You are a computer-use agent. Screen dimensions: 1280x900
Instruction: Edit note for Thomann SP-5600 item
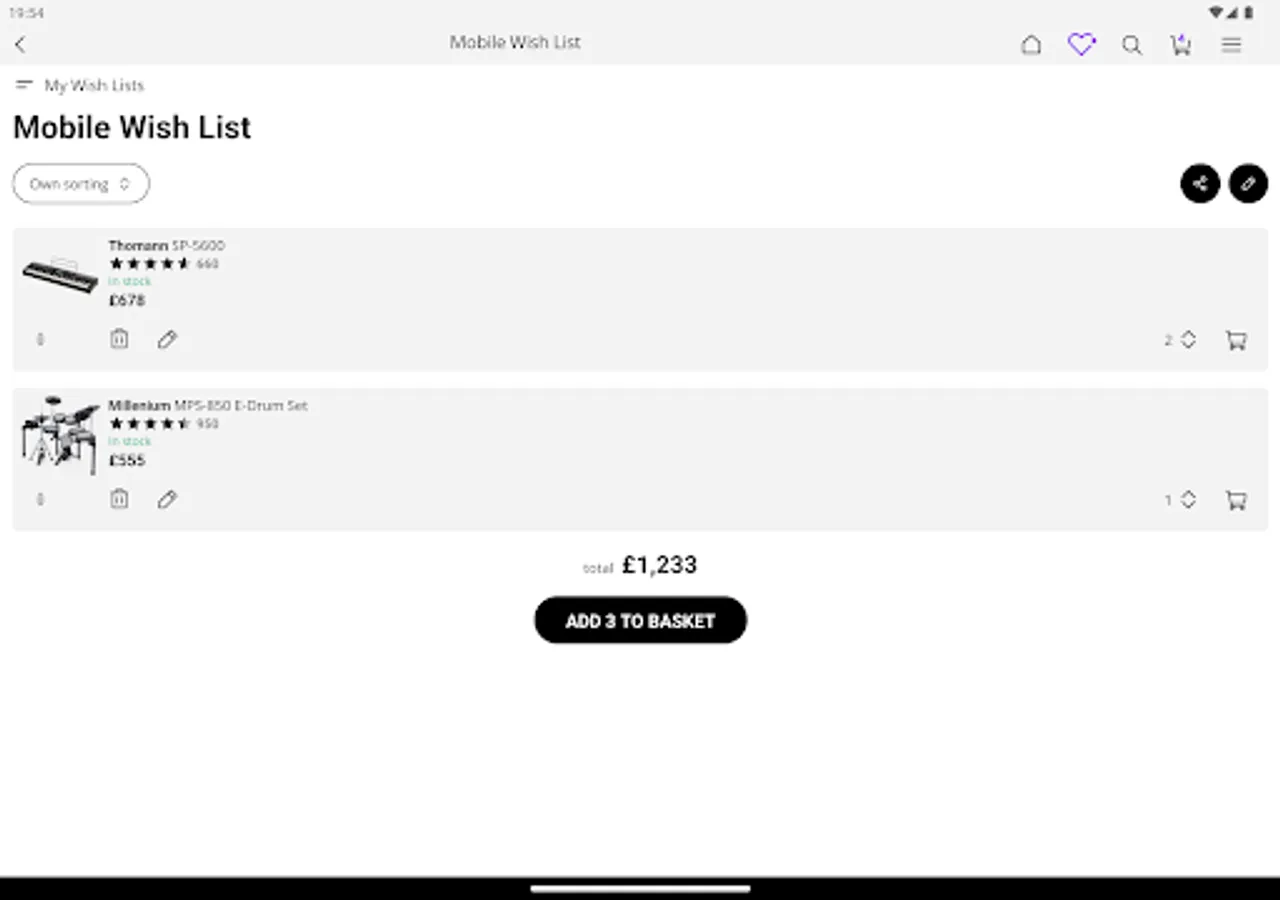167,340
